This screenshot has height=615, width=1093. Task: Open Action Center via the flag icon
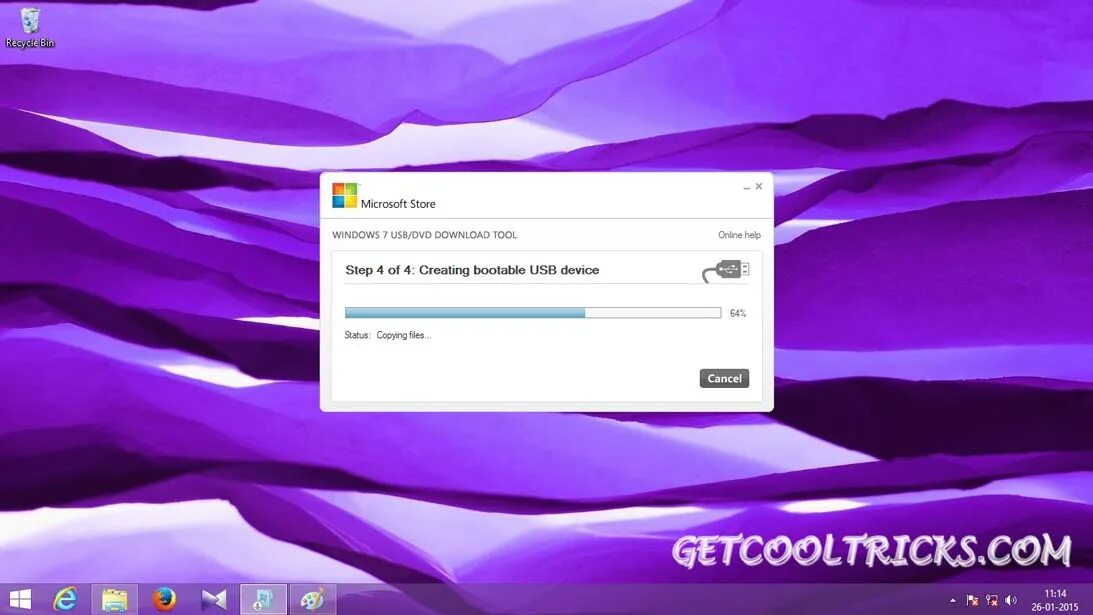(973, 600)
